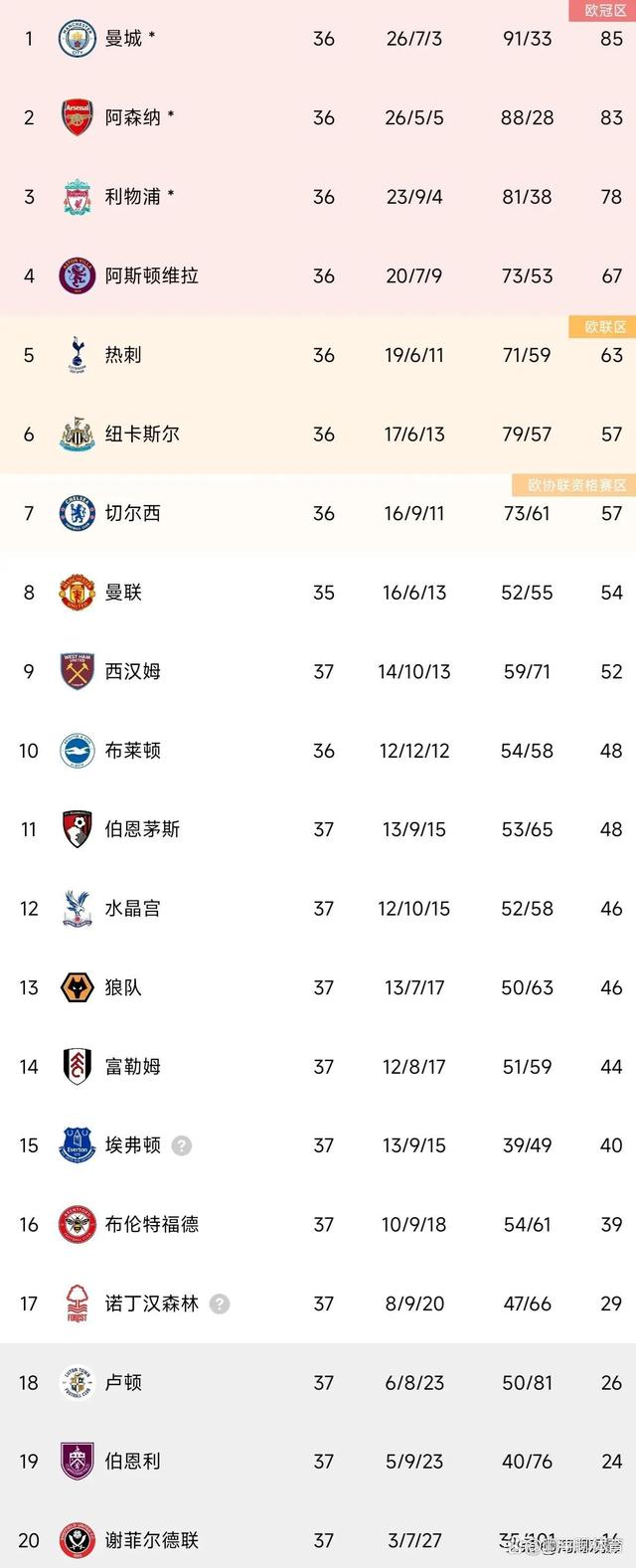The width and height of the screenshot is (636, 1568).
Task: Select the Wolves orange wolf logo
Action: tap(77, 987)
